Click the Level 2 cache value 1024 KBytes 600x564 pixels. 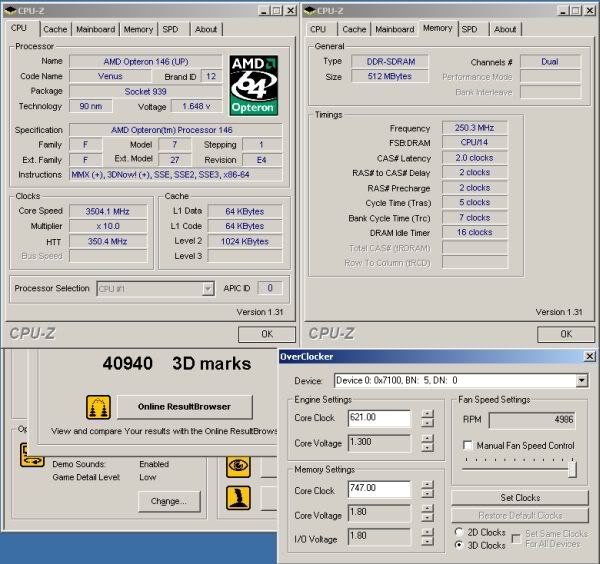pos(245,241)
